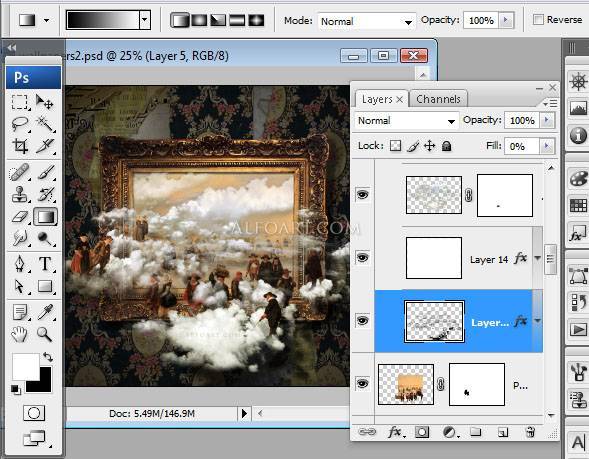Toggle lock transparent pixels
This screenshot has width=589, height=459.
pos(395,146)
